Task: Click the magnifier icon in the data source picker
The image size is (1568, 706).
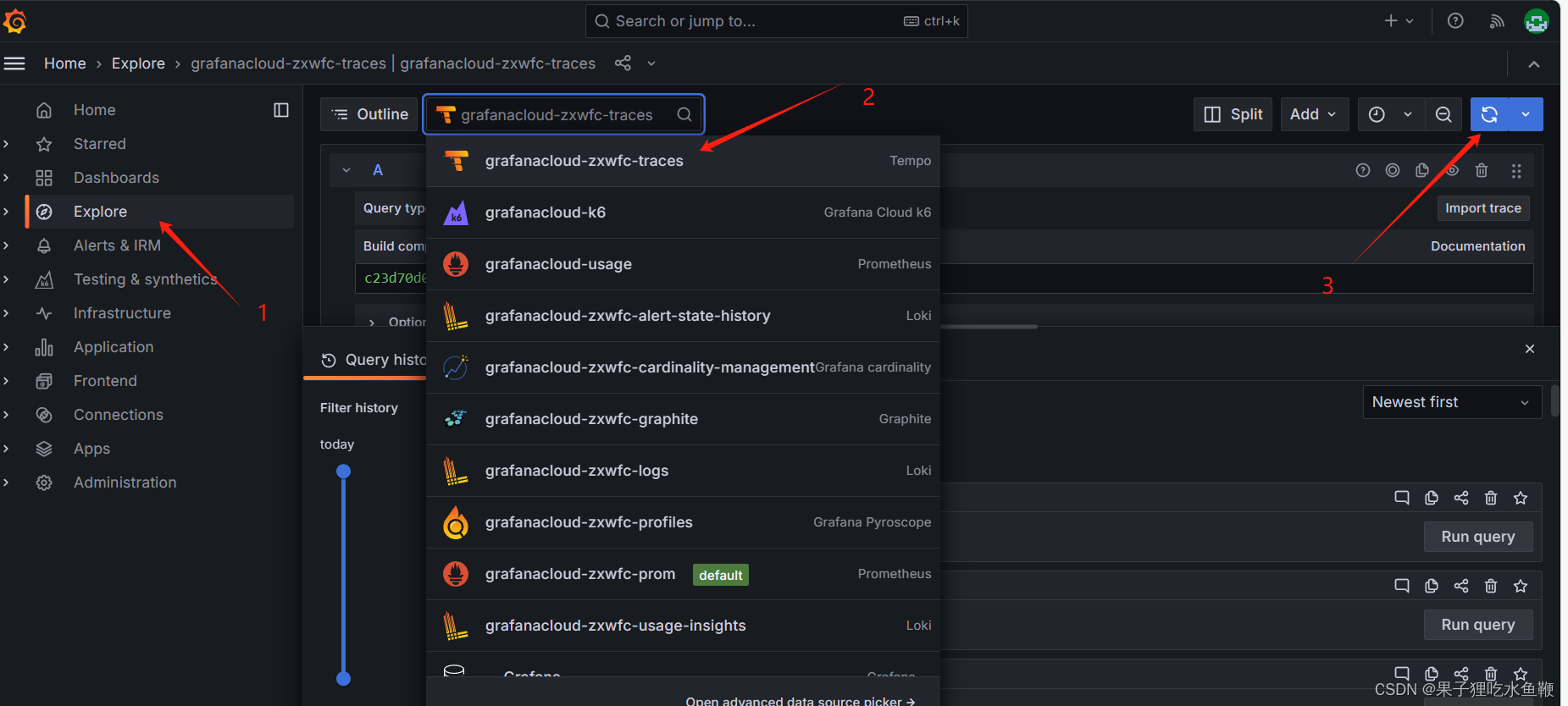Action: [x=684, y=114]
